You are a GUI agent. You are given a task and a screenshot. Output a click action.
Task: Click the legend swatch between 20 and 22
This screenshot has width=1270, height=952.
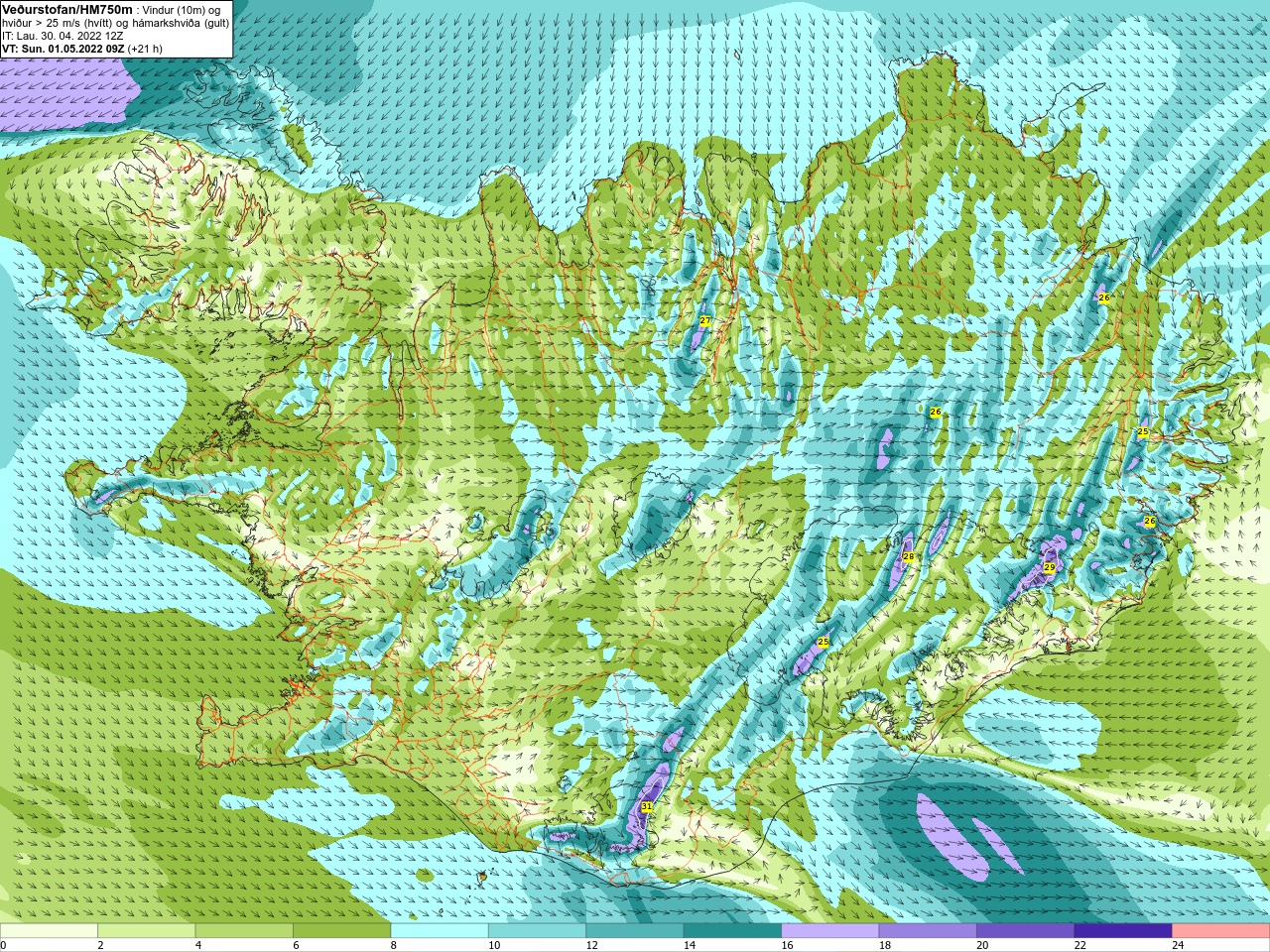(x=1026, y=931)
